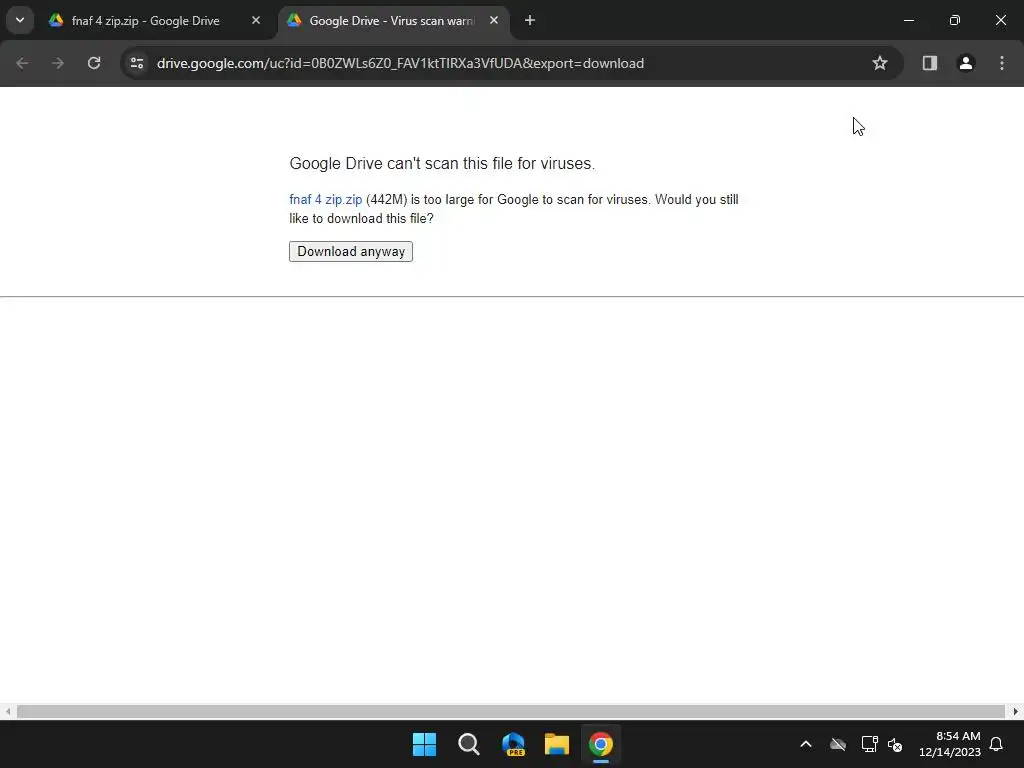This screenshot has height=768, width=1024.
Task: Toggle the Chrome side panel
Action: click(x=930, y=63)
